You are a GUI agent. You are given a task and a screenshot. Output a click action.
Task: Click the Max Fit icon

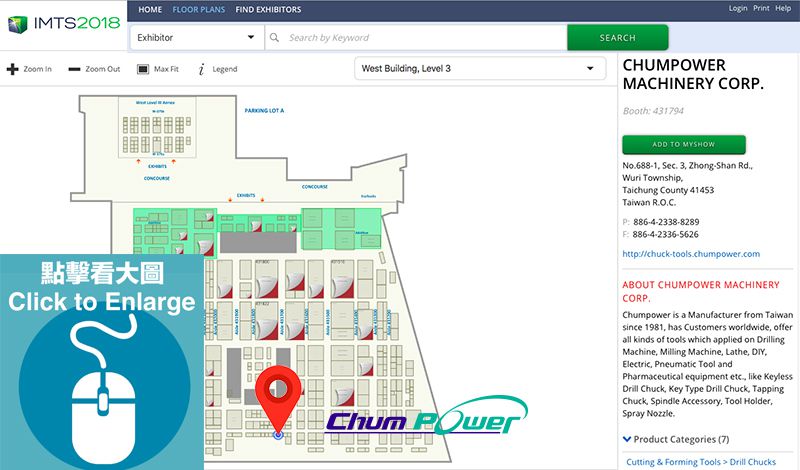(143, 69)
